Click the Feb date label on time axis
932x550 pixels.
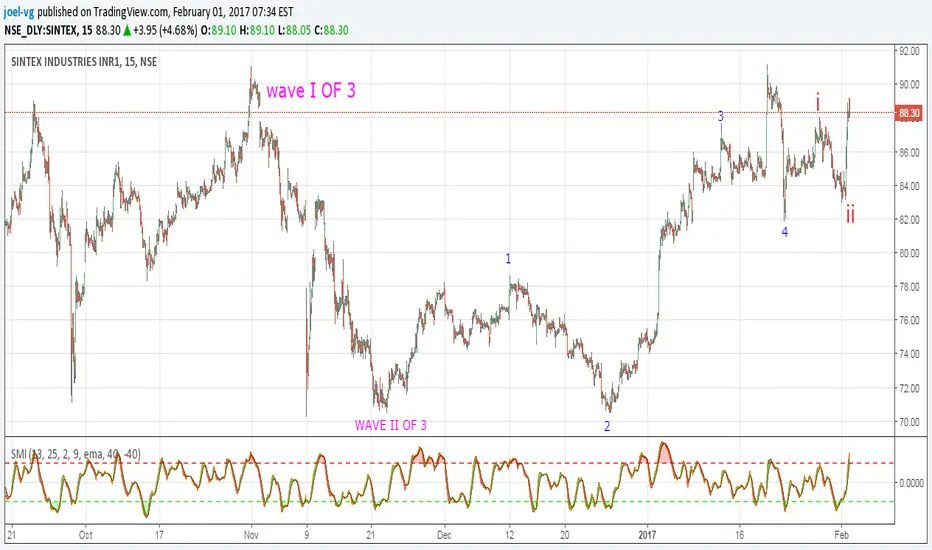[x=841, y=535]
